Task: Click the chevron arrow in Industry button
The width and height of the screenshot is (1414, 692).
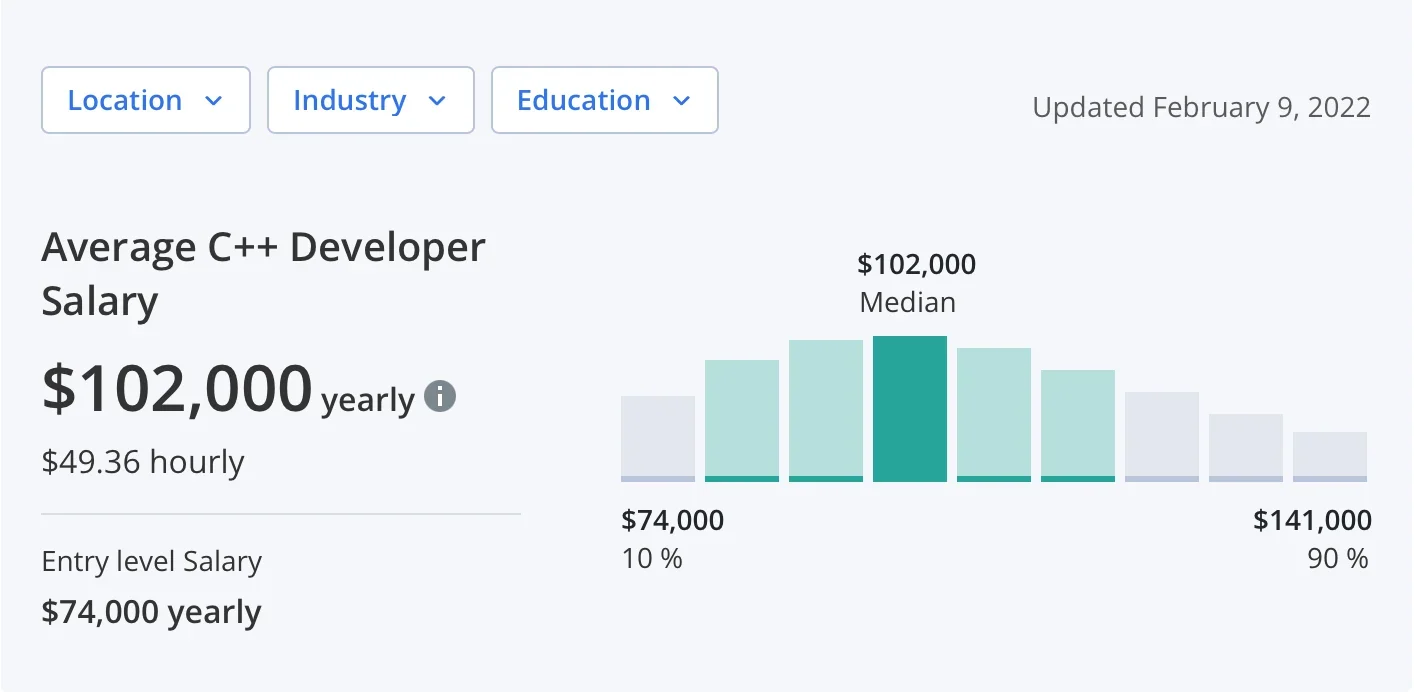Action: point(437,101)
